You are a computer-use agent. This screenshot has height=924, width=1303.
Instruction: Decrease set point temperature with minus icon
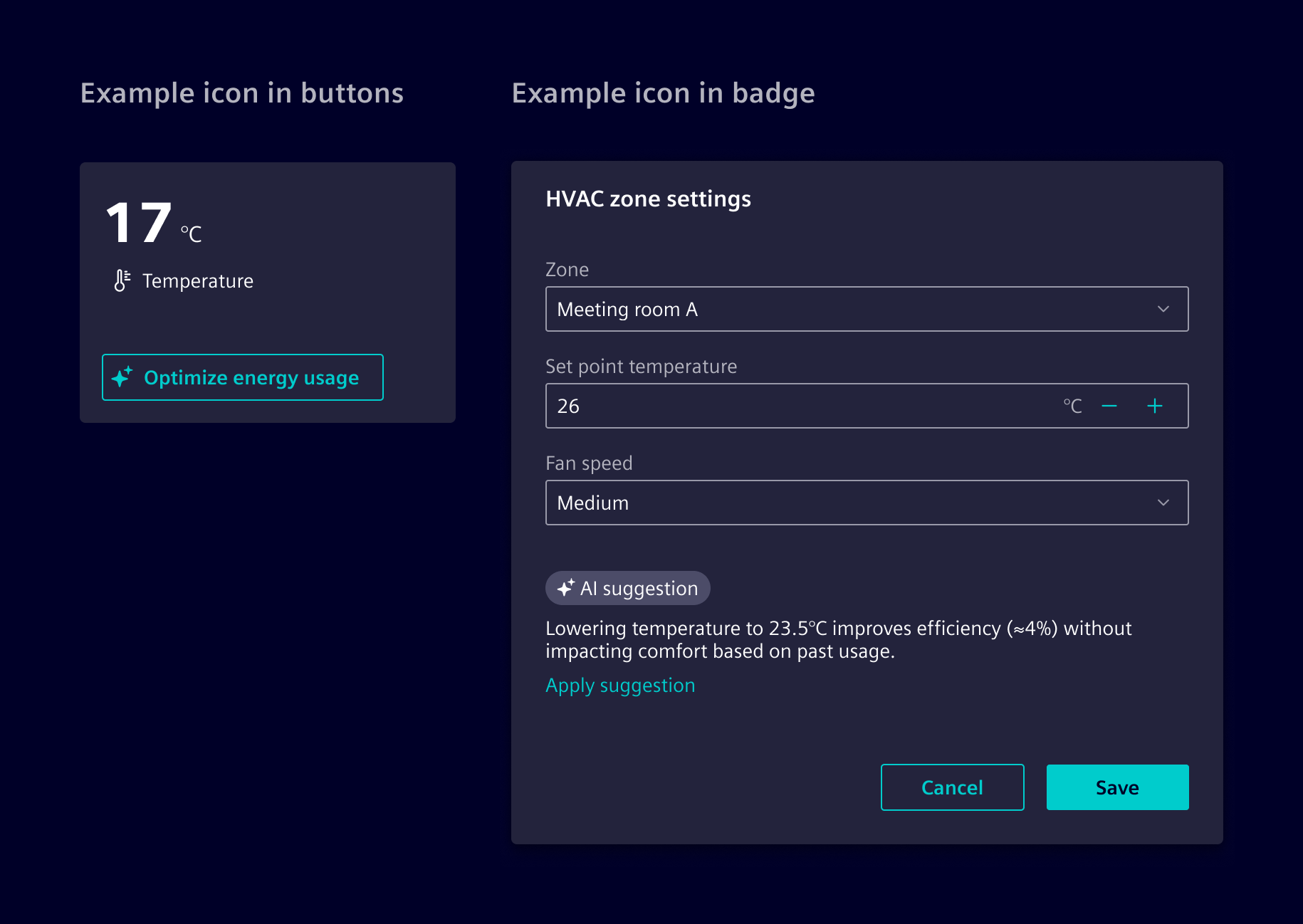click(x=1109, y=406)
